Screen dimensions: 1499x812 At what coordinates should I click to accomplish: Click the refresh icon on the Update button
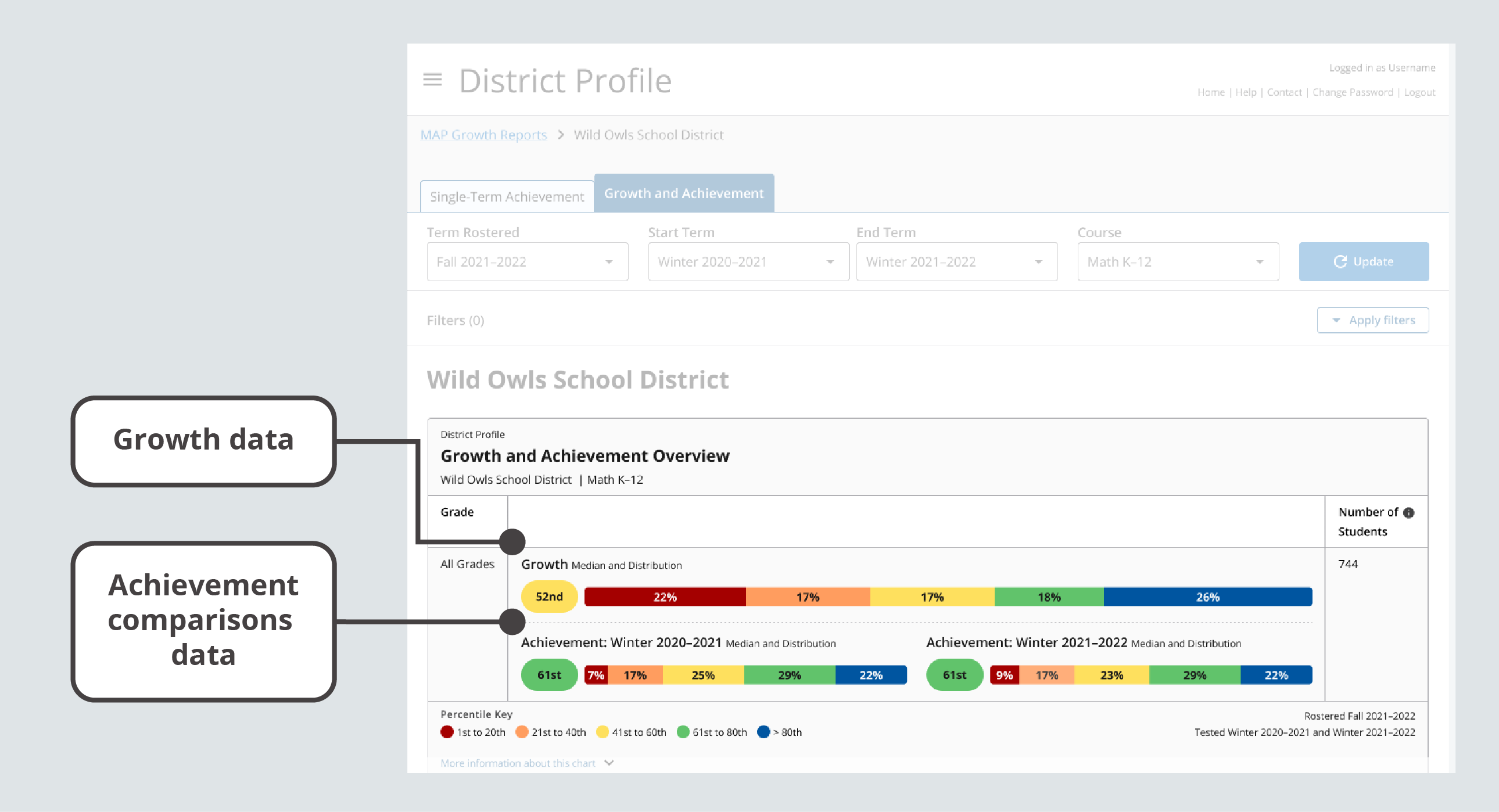coord(1340,262)
